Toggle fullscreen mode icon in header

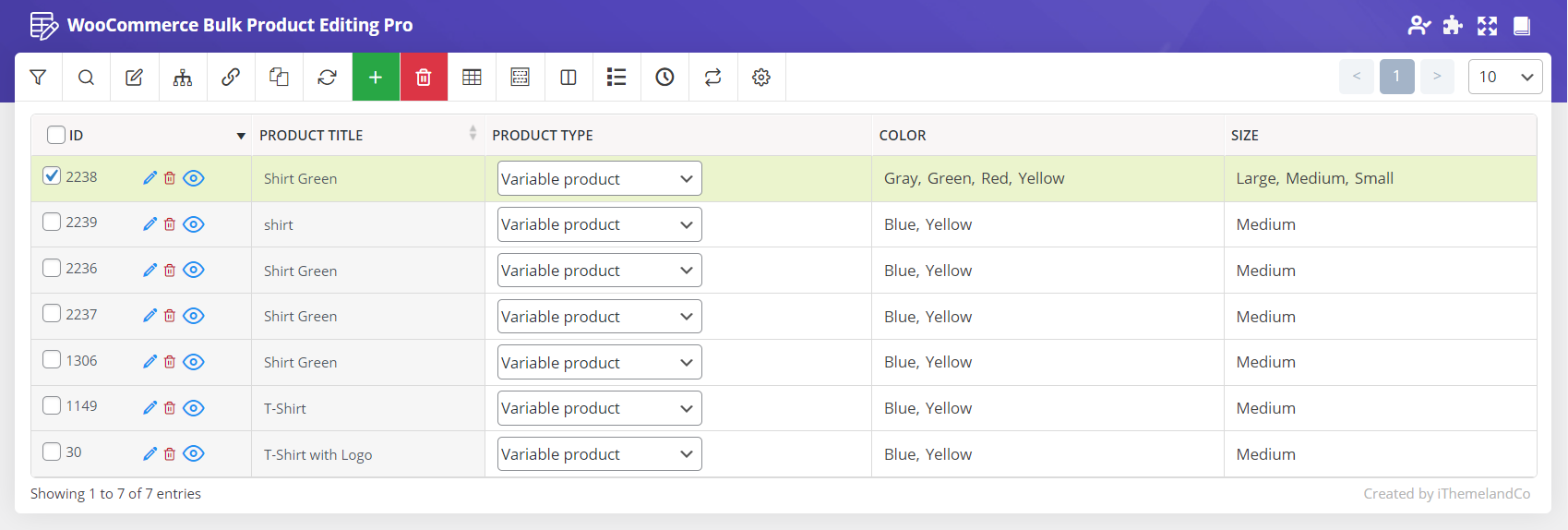pyautogui.click(x=1487, y=26)
